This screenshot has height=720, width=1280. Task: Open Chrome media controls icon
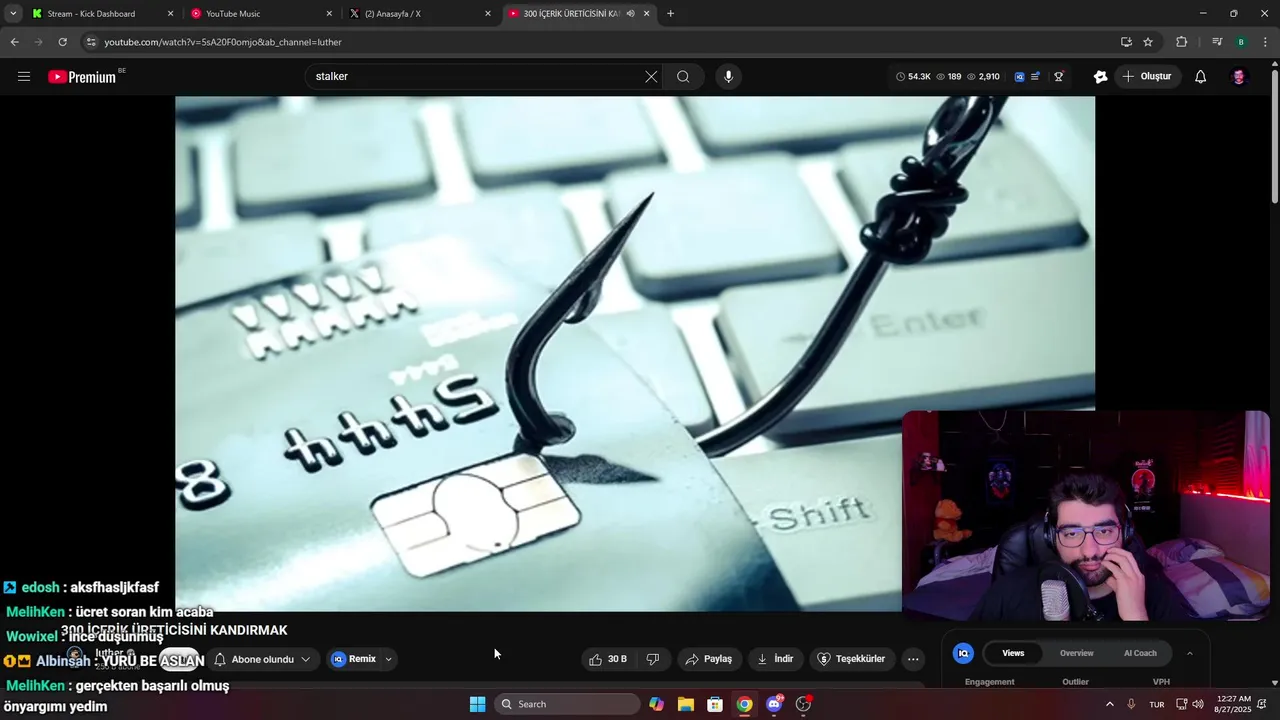pos(1217,42)
